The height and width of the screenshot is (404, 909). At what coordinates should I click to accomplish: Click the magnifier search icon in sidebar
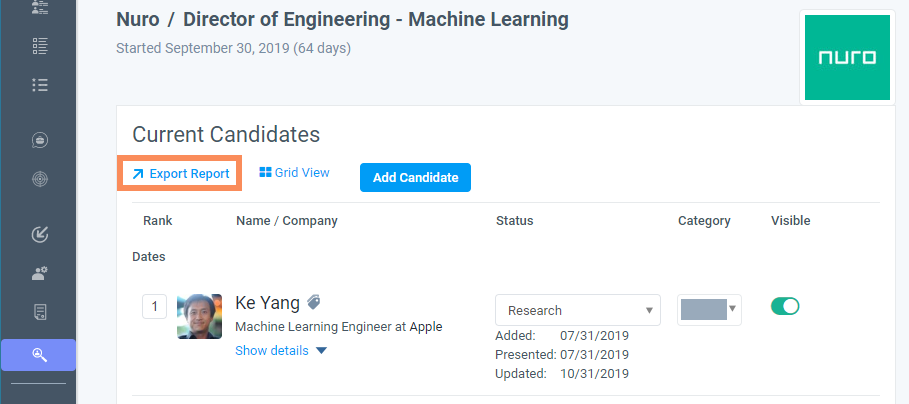point(40,354)
